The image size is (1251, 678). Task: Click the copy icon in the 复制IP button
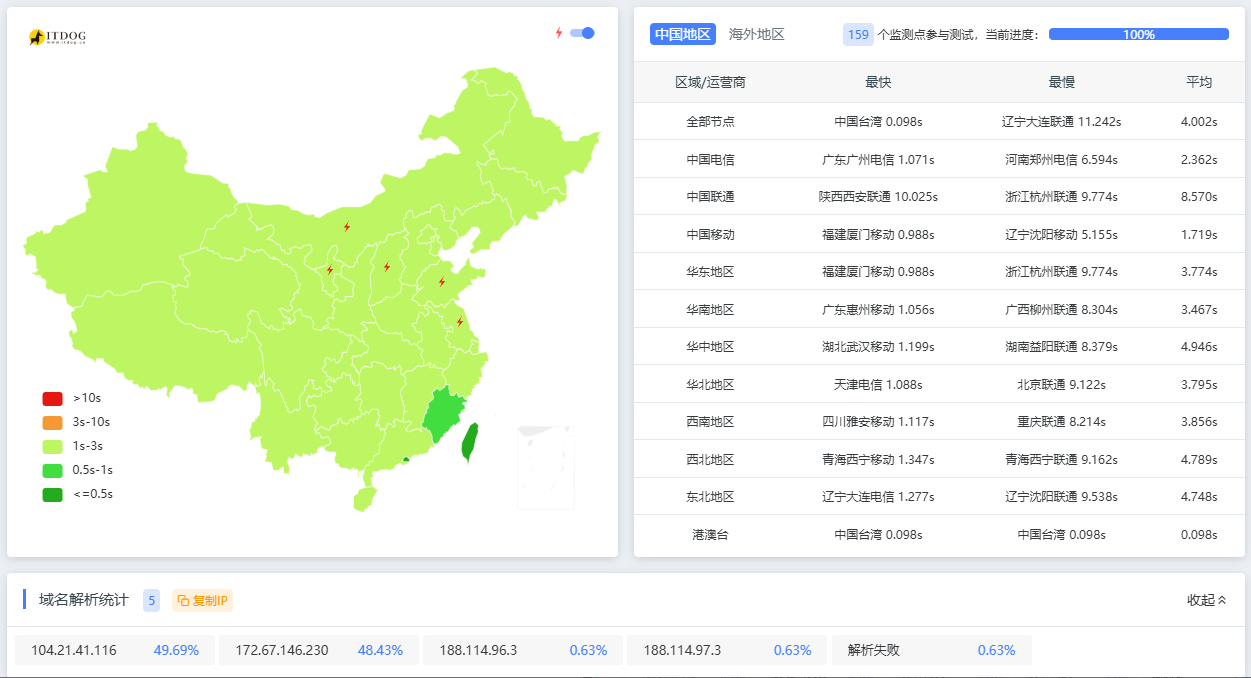tap(183, 601)
